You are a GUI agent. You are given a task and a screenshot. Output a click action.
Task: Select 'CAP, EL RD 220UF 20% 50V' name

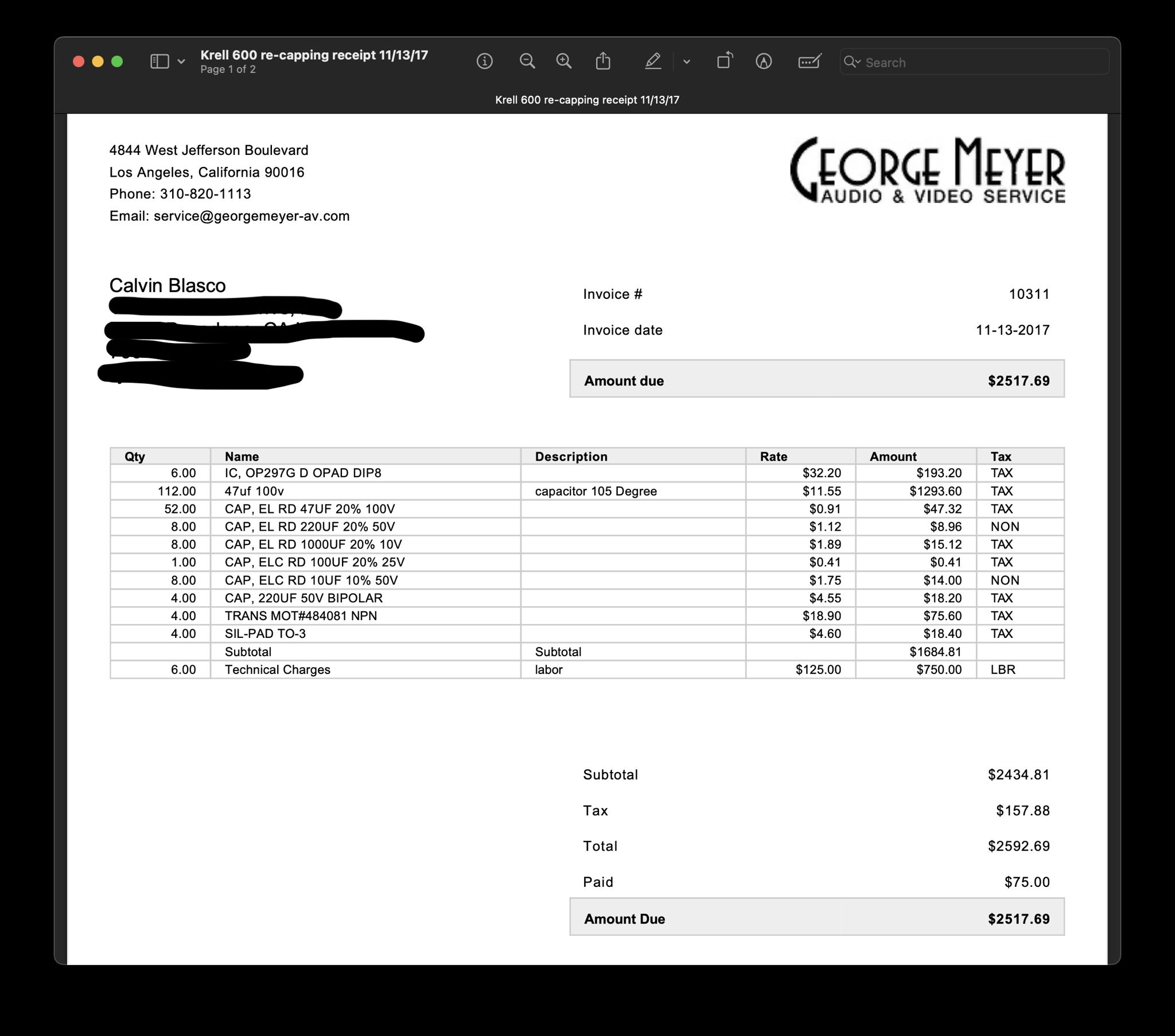pos(310,527)
